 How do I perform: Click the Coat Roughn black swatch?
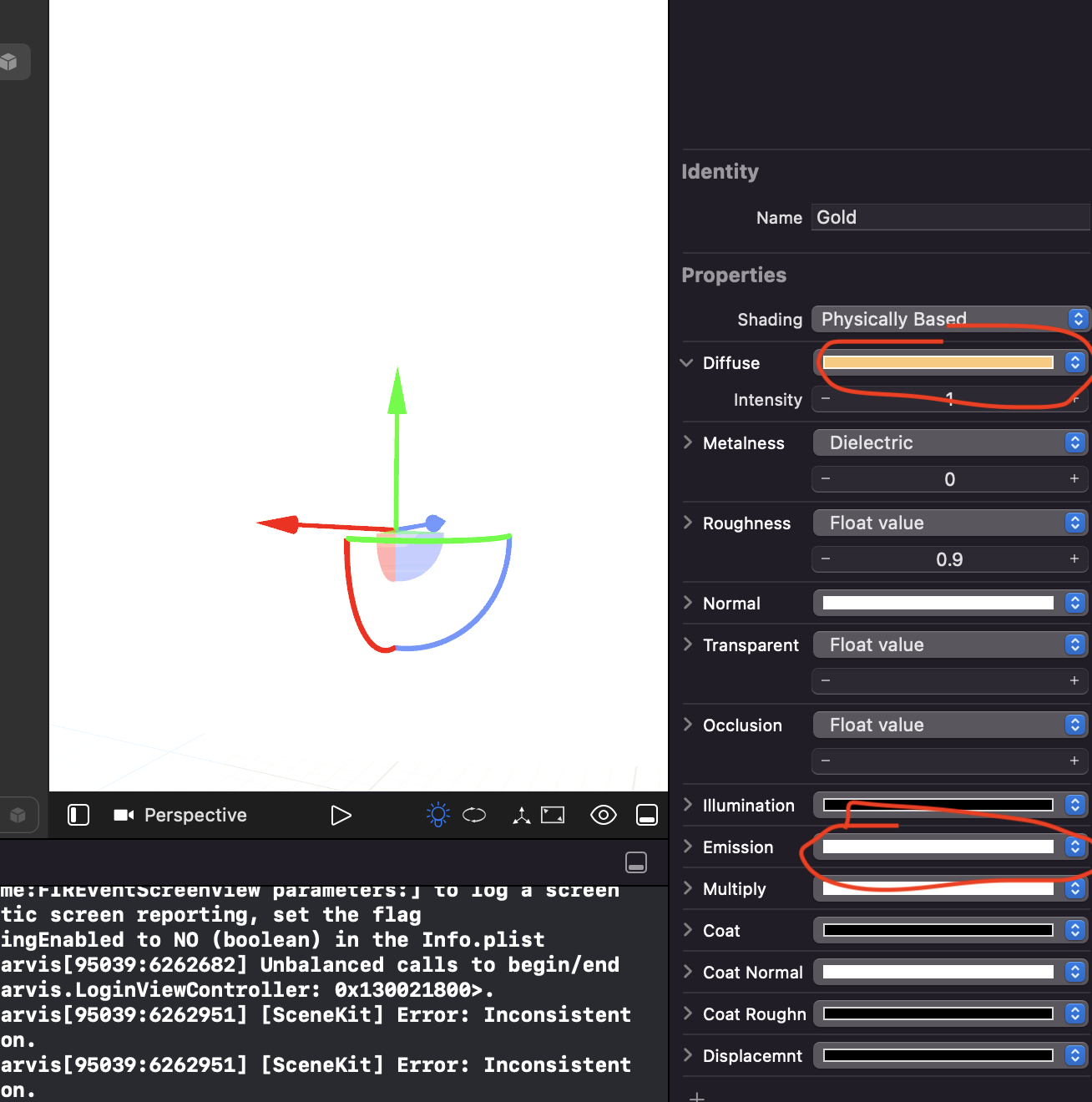(x=938, y=1014)
